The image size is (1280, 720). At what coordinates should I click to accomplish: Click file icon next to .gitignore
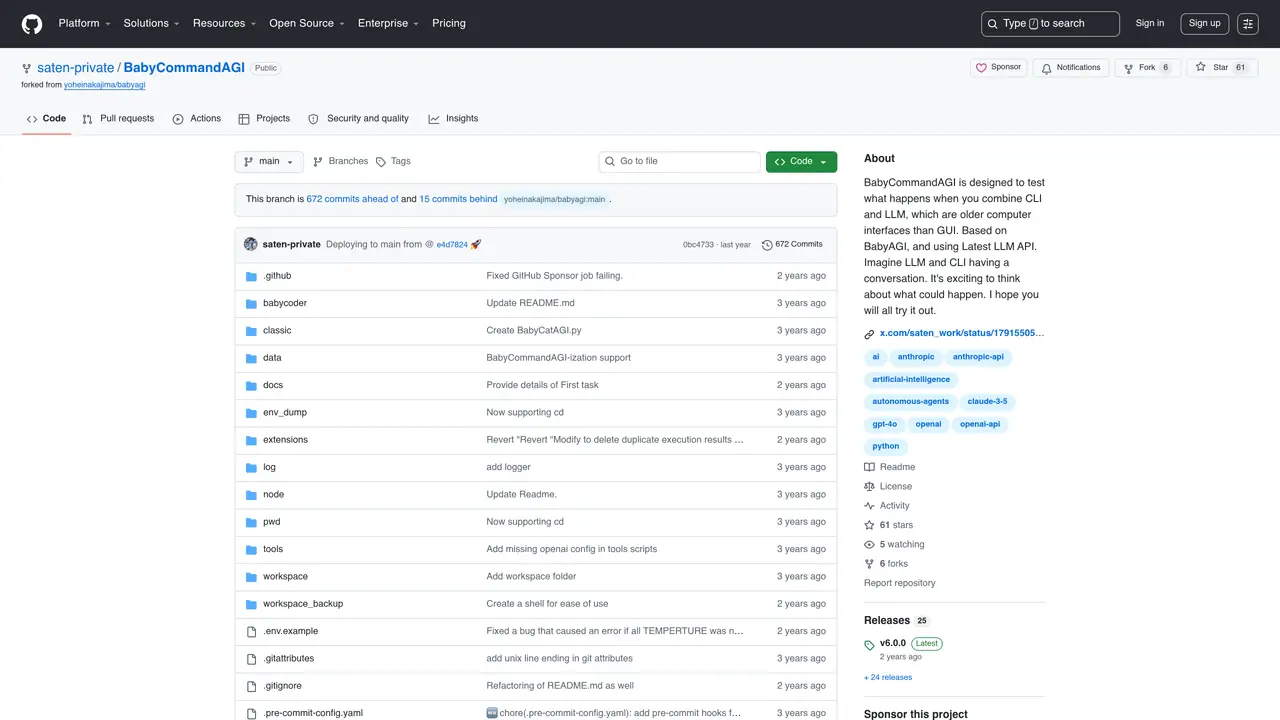pos(252,686)
